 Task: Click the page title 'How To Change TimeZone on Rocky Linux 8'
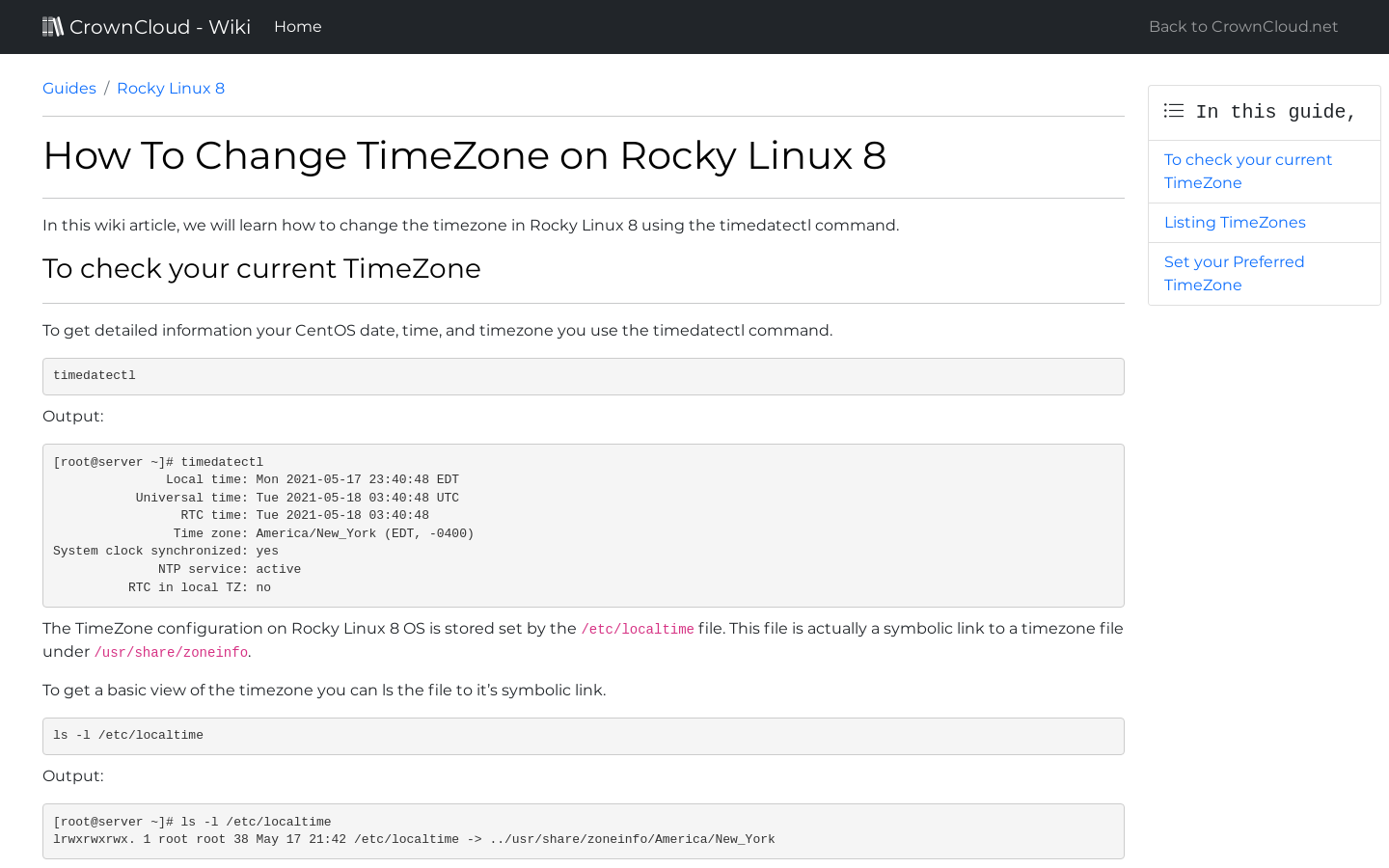464,156
